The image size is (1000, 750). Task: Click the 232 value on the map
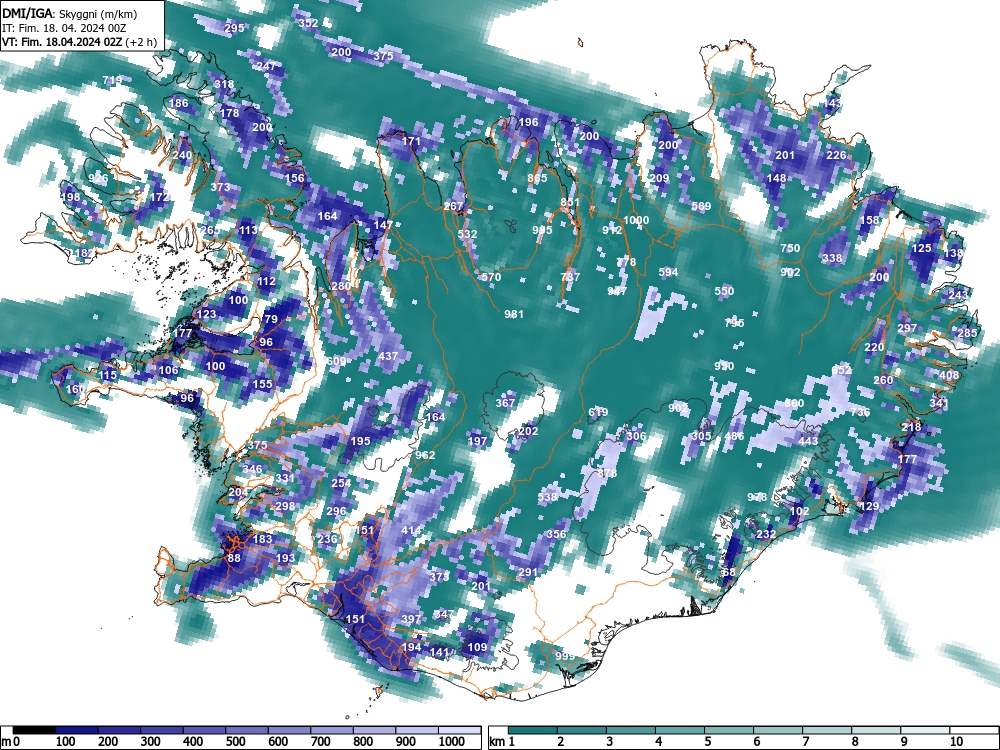766,534
